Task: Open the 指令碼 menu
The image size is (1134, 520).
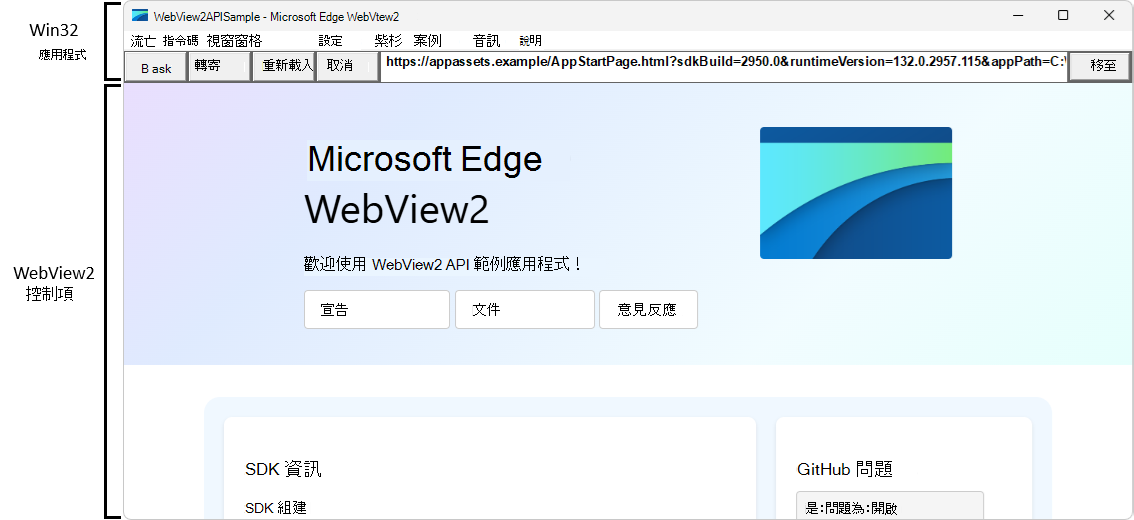Action: point(181,41)
